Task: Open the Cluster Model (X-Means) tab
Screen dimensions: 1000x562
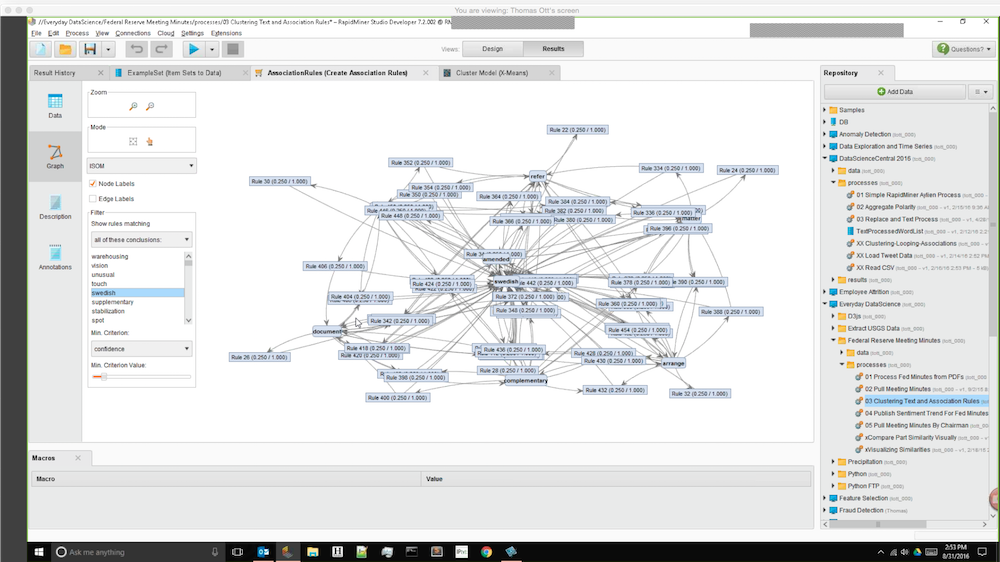Action: 492,73
